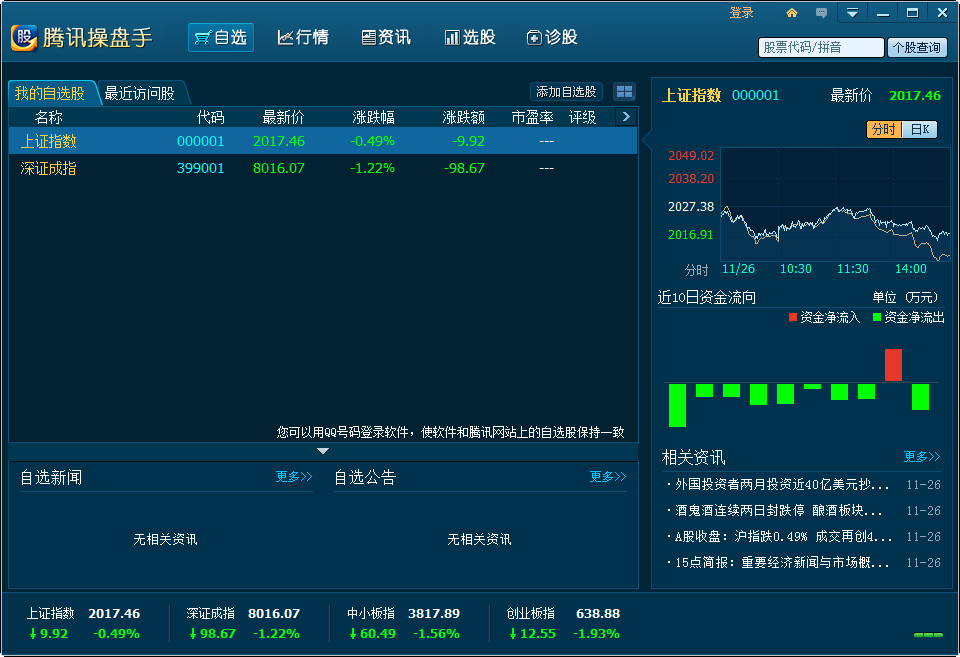This screenshot has height=657, width=960.
Task: Open the feedback chat bubble icon
Action: tap(822, 13)
